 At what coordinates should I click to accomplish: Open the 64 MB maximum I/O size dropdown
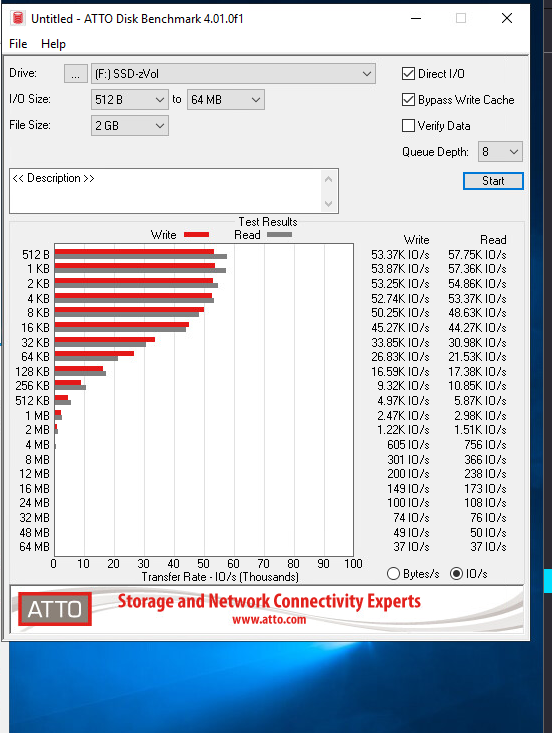coord(226,100)
